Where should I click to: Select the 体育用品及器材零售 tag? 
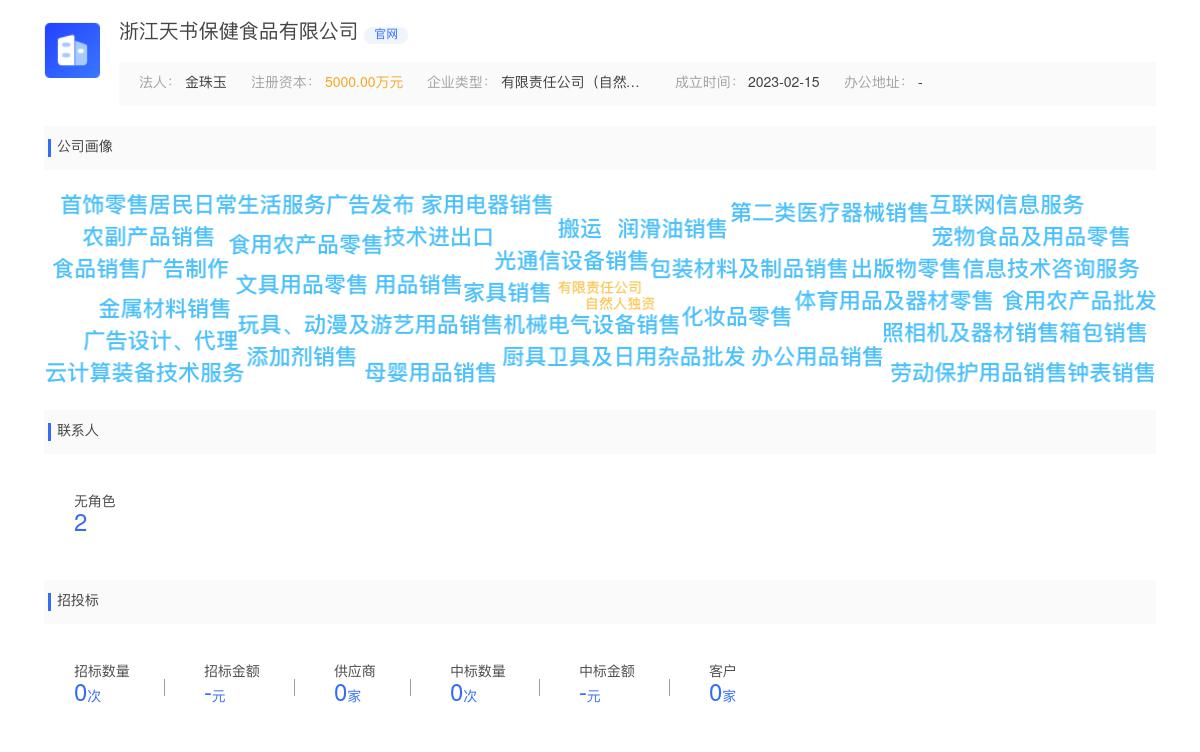click(894, 301)
